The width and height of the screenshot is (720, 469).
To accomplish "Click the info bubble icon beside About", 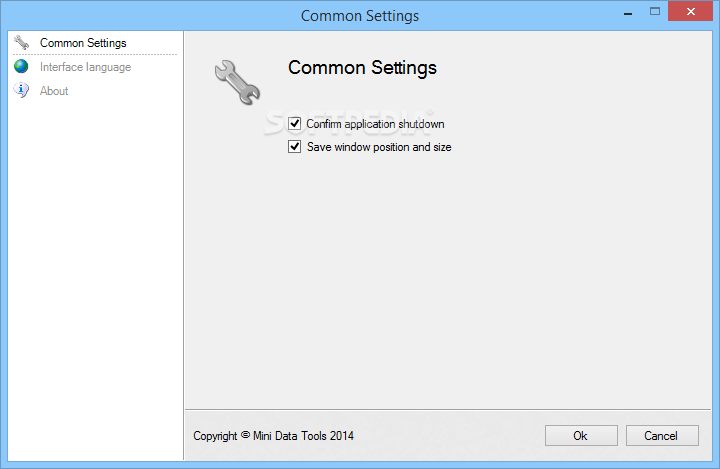I will click(x=21, y=90).
